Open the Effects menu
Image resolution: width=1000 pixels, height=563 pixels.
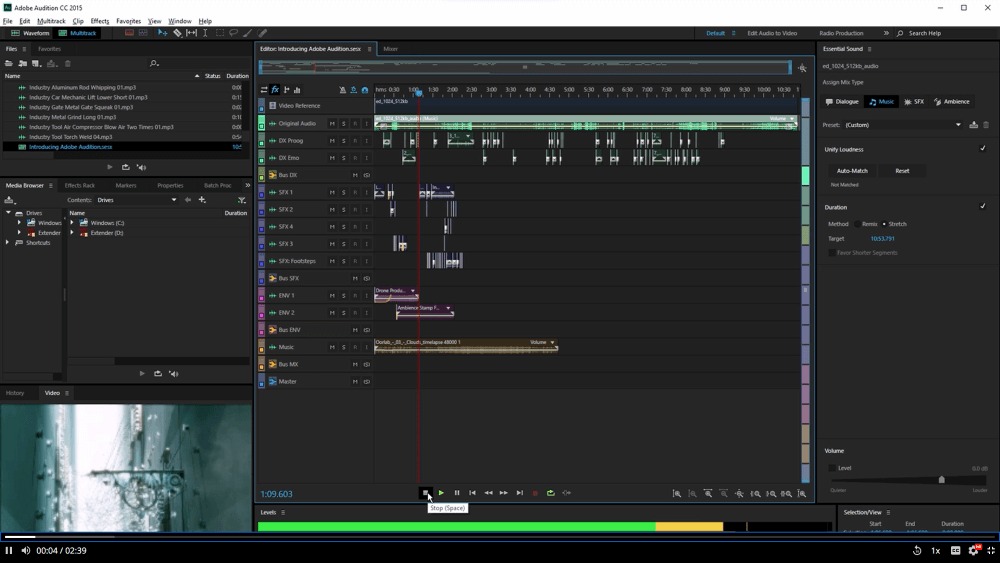tap(99, 21)
